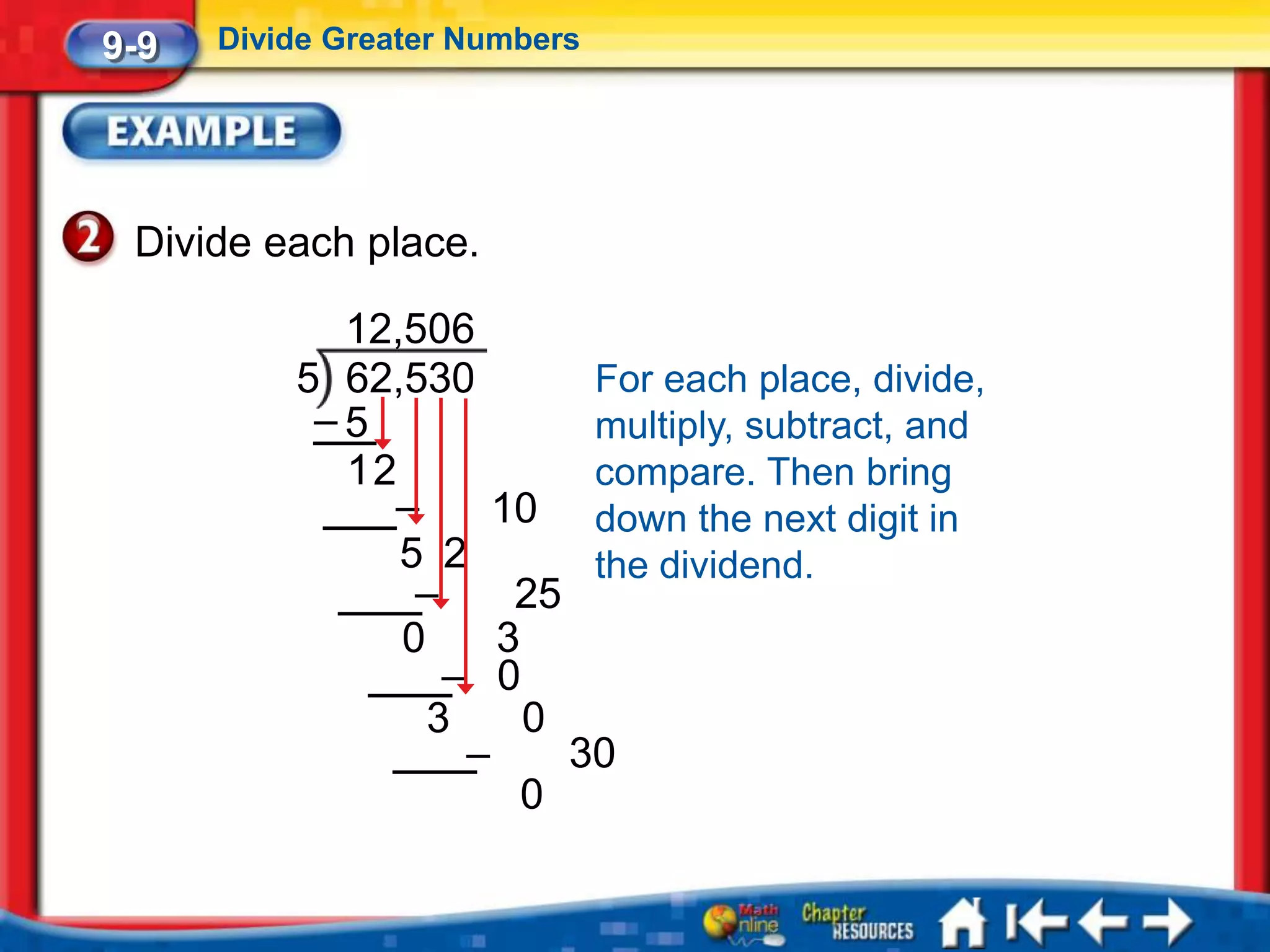
Task: Click the subtracted value 25
Action: click(538, 593)
